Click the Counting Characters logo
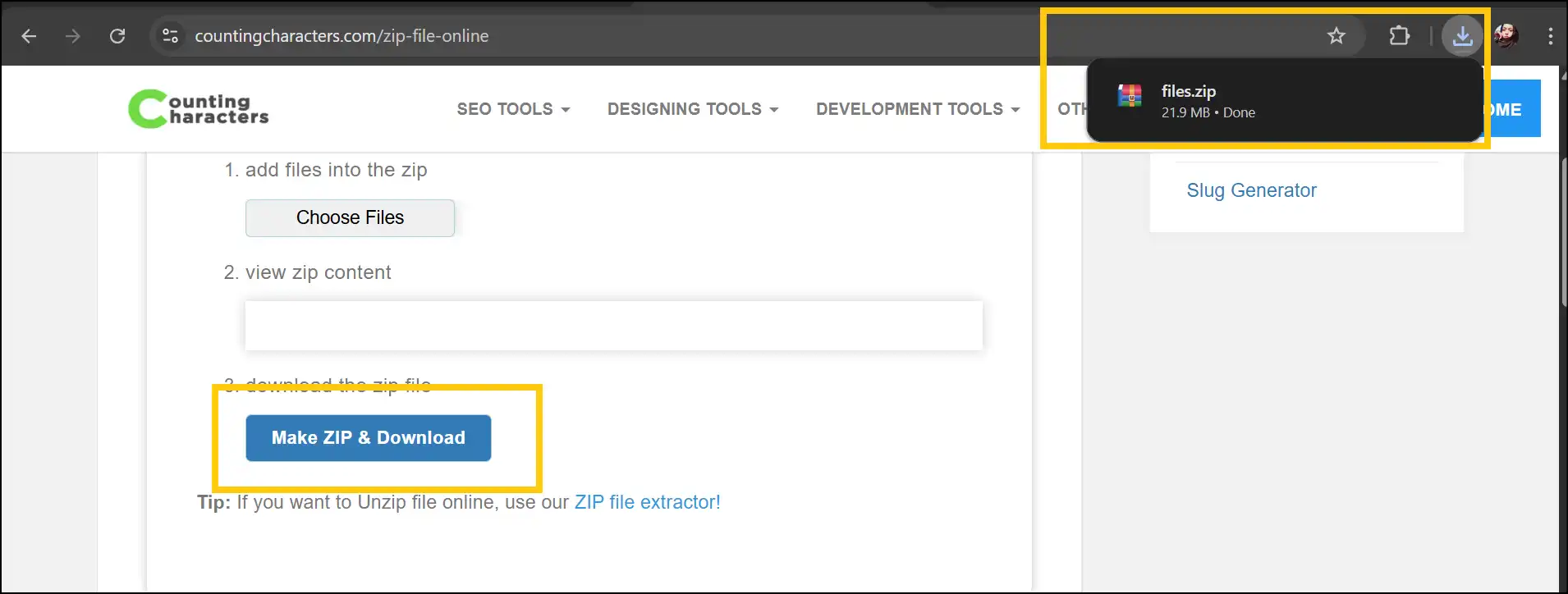Image resolution: width=1568 pixels, height=594 pixels. 199,109
